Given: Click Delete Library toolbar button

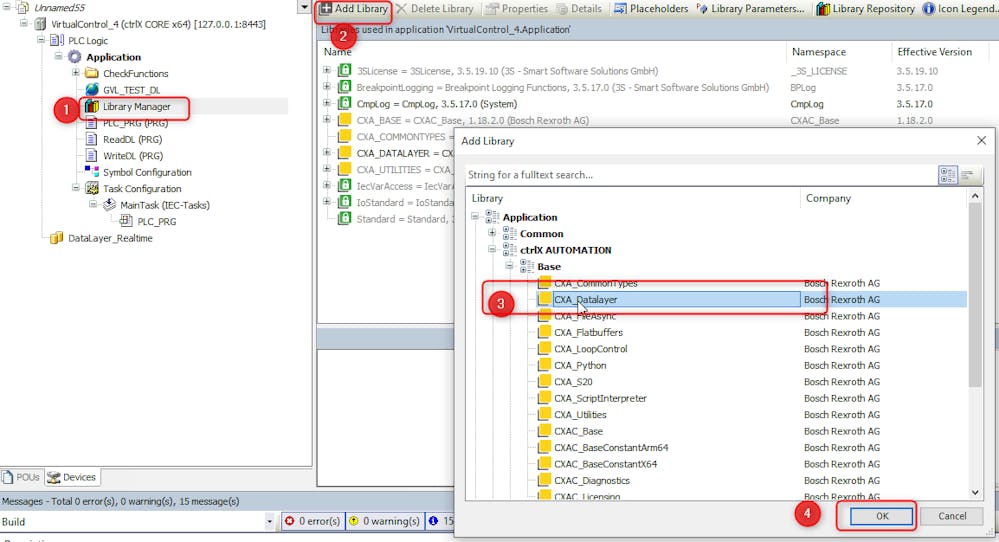Looking at the screenshot, I should [x=435, y=9].
